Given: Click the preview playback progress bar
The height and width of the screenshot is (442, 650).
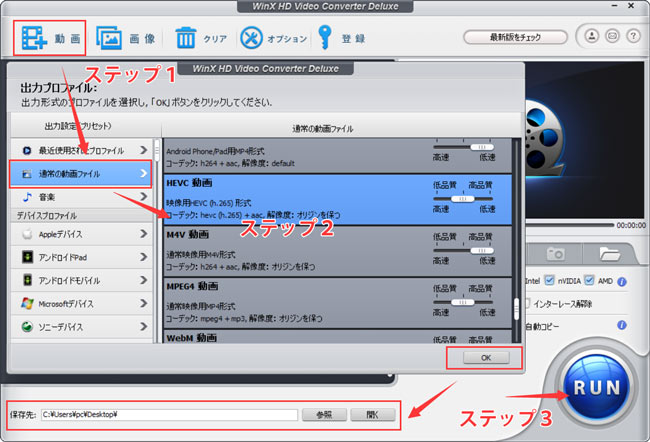Looking at the screenshot, I should tap(569, 225).
